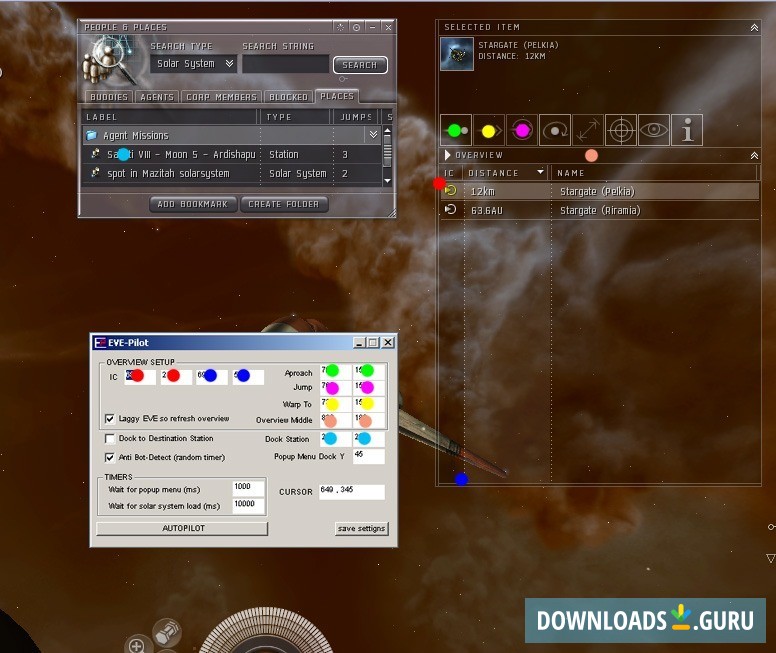The height and width of the screenshot is (653, 776).
Task: Toggle Laggy EVE so refresh overview checkbox
Action: [110, 419]
